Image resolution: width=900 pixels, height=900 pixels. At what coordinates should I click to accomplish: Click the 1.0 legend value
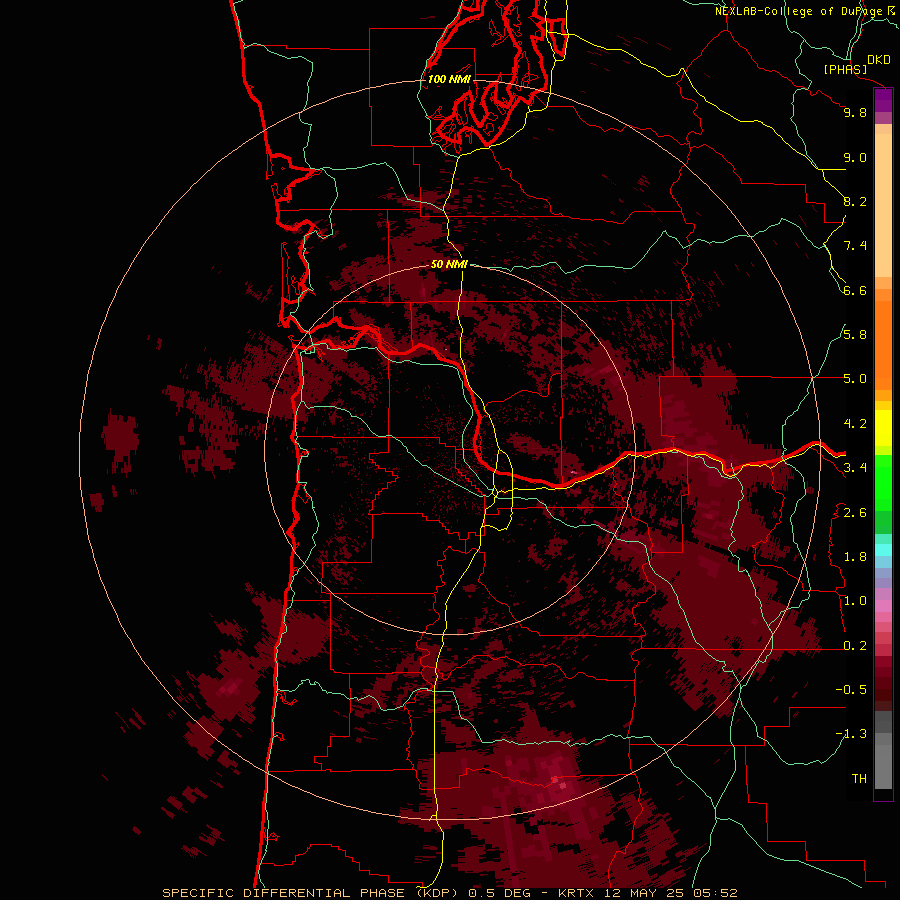point(855,601)
